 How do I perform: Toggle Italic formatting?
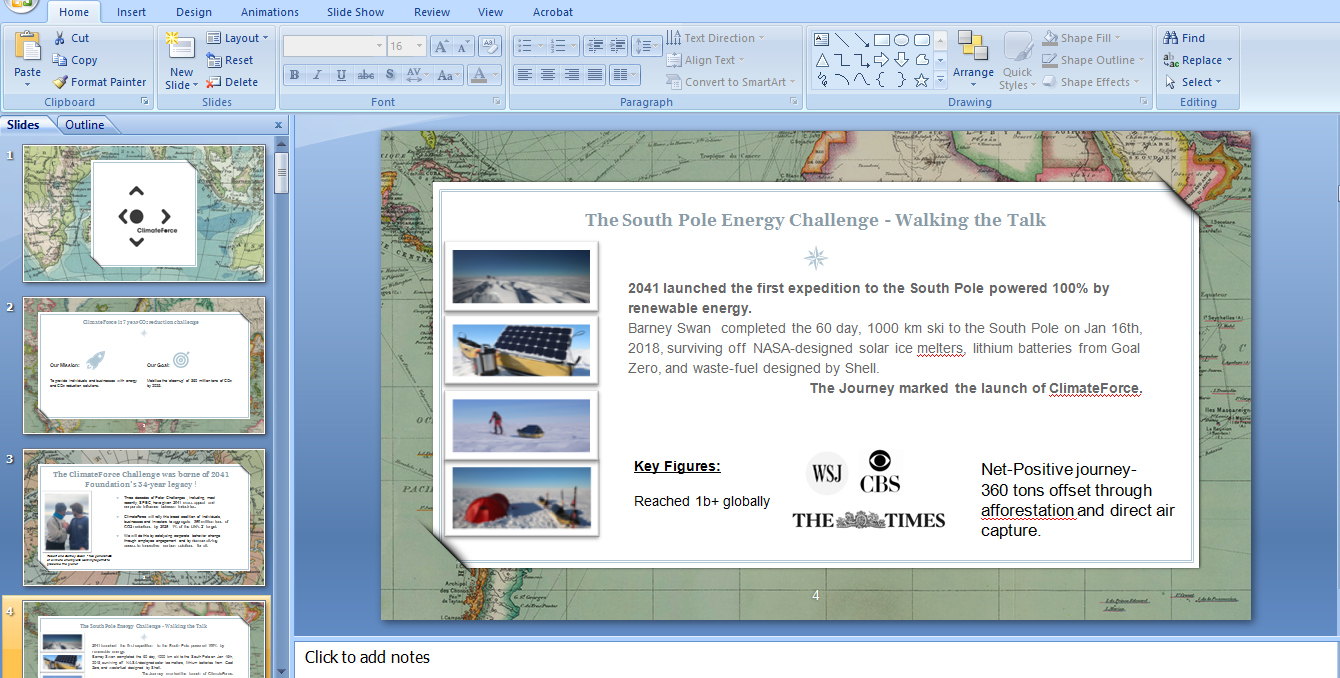(x=318, y=75)
